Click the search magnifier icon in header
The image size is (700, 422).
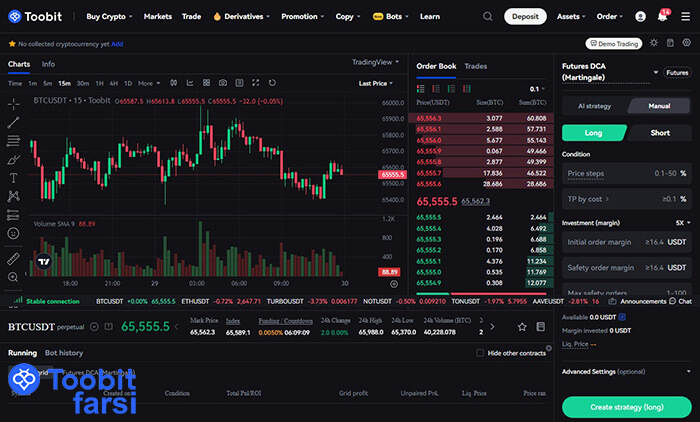[487, 17]
